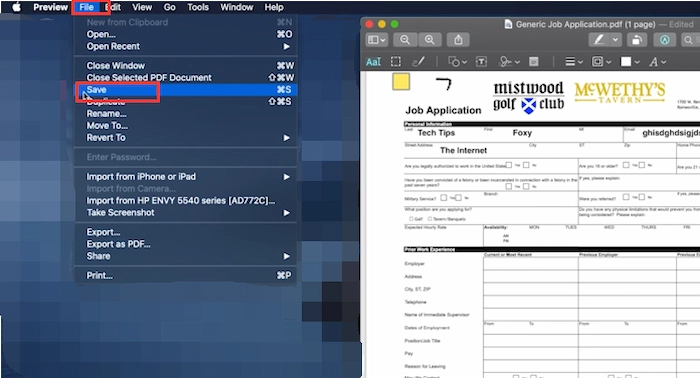Viewport: 700px width, 378px height.
Task: Choose the Rectangular Selection tool
Action: (x=396, y=62)
